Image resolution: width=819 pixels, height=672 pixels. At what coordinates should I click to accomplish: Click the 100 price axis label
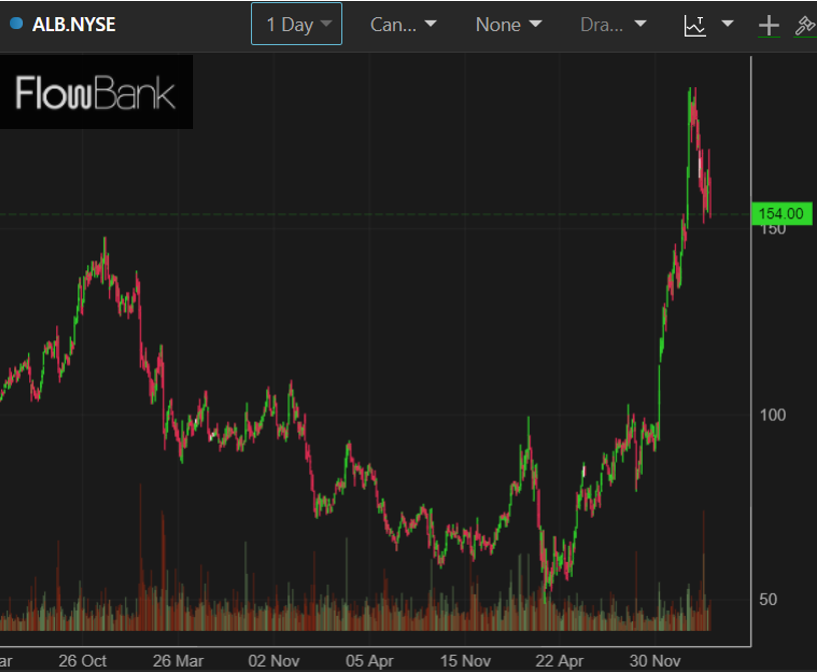[772, 415]
